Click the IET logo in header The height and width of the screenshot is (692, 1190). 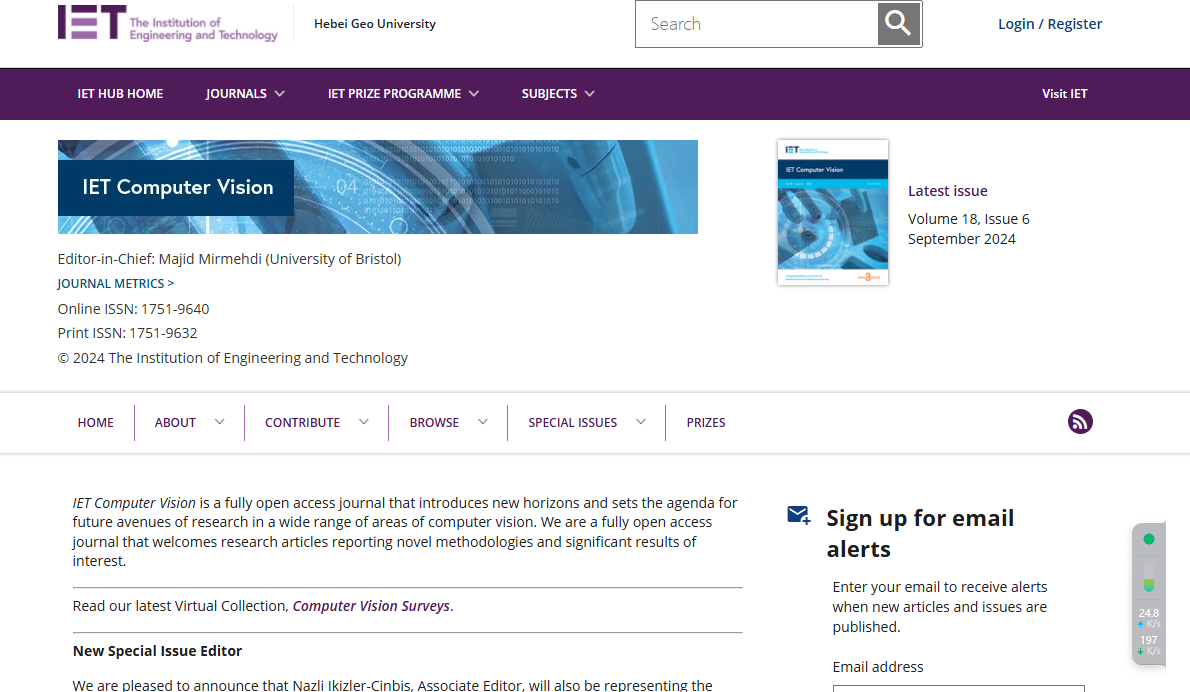click(x=168, y=23)
